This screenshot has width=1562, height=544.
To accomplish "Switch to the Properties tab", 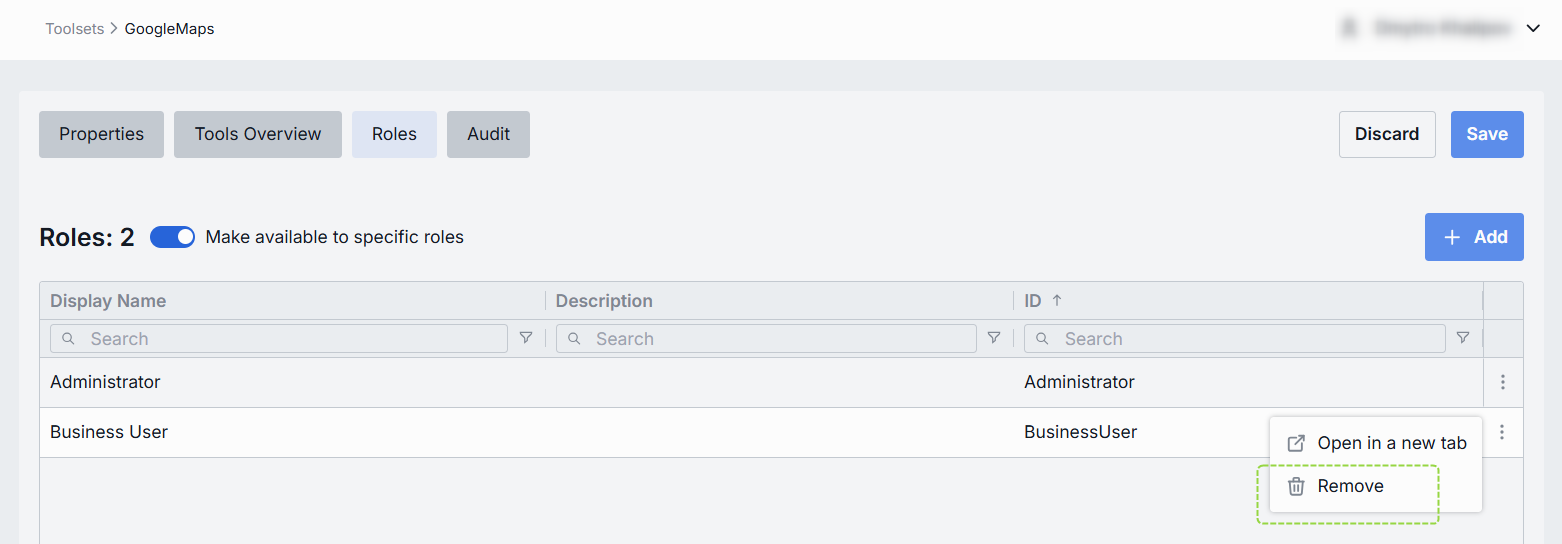I will pos(101,134).
